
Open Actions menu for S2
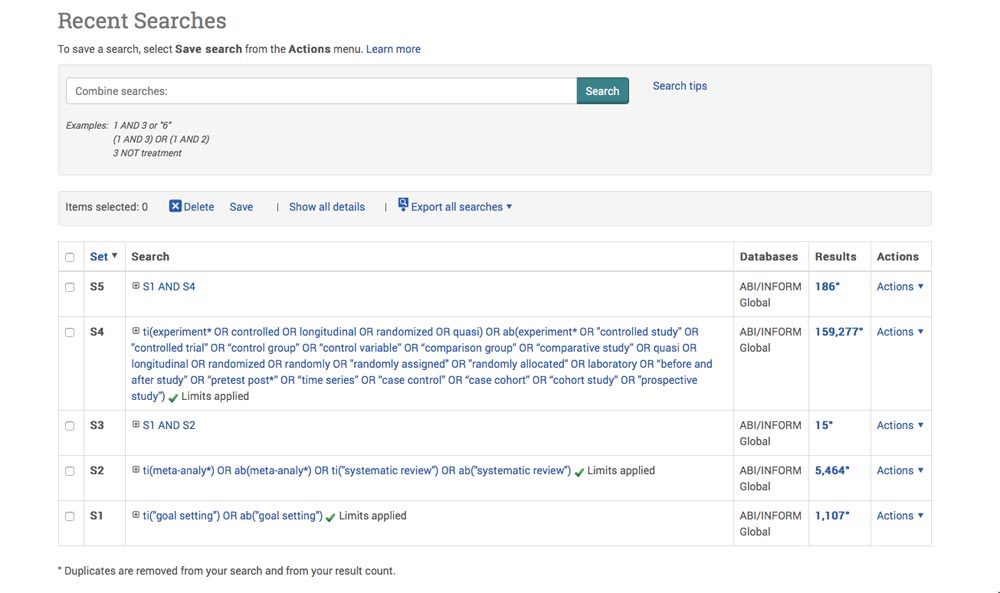(900, 470)
